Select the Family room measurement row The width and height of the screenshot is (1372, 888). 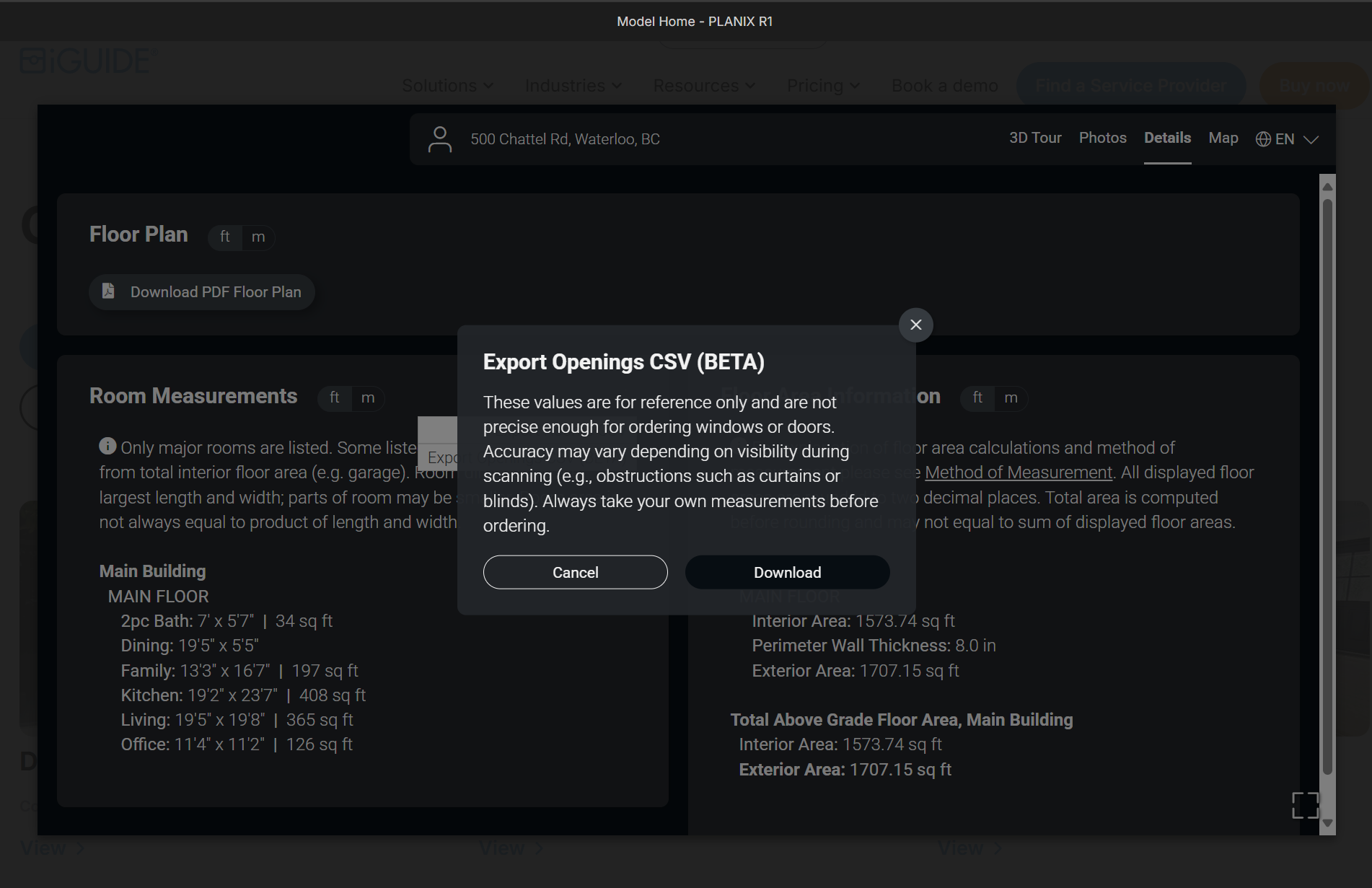(x=239, y=671)
